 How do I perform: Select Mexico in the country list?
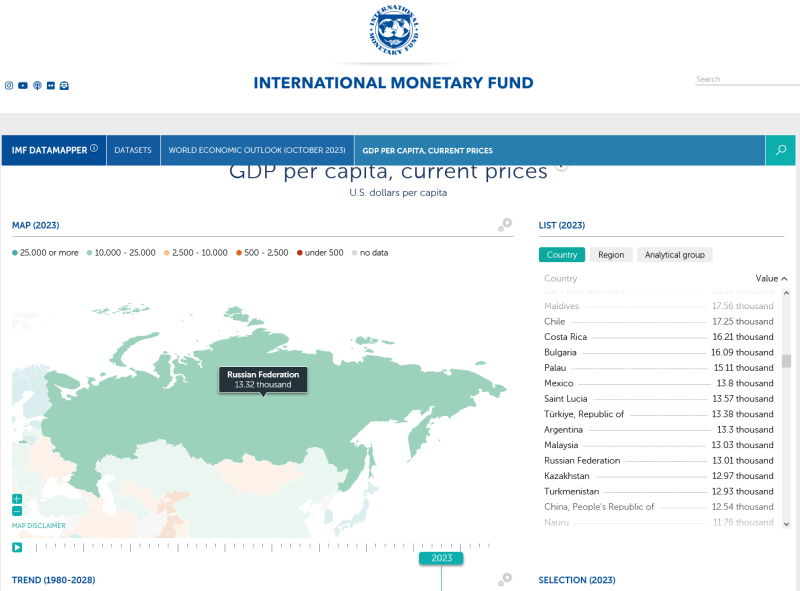[659, 383]
